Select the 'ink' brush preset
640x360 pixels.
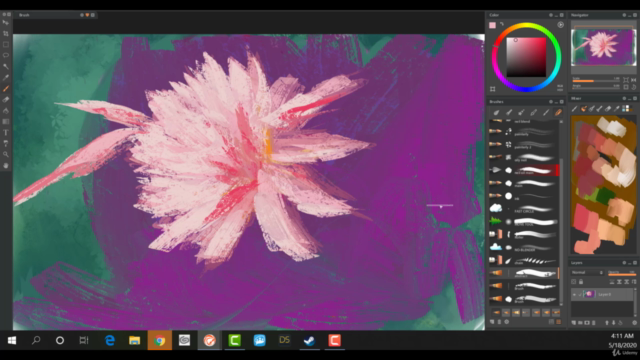[x=524, y=196]
